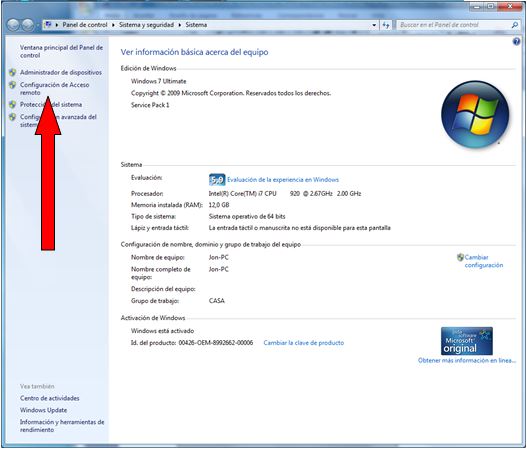The image size is (527, 449).
Task: Close the System window
Action: tap(510, 6)
